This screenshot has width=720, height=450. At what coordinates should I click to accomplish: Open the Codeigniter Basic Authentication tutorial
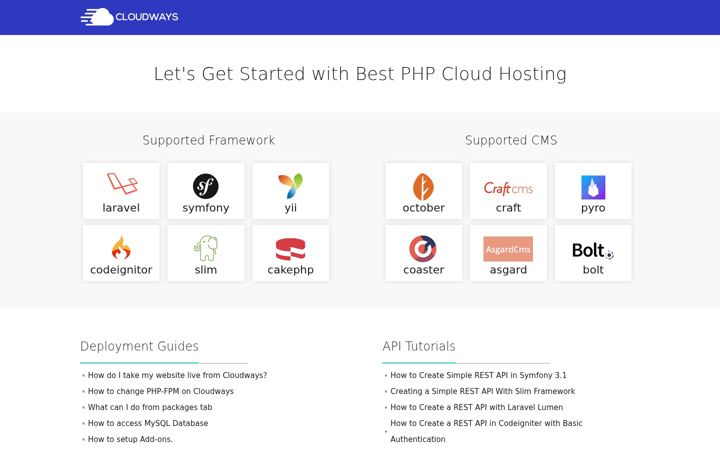(486, 431)
